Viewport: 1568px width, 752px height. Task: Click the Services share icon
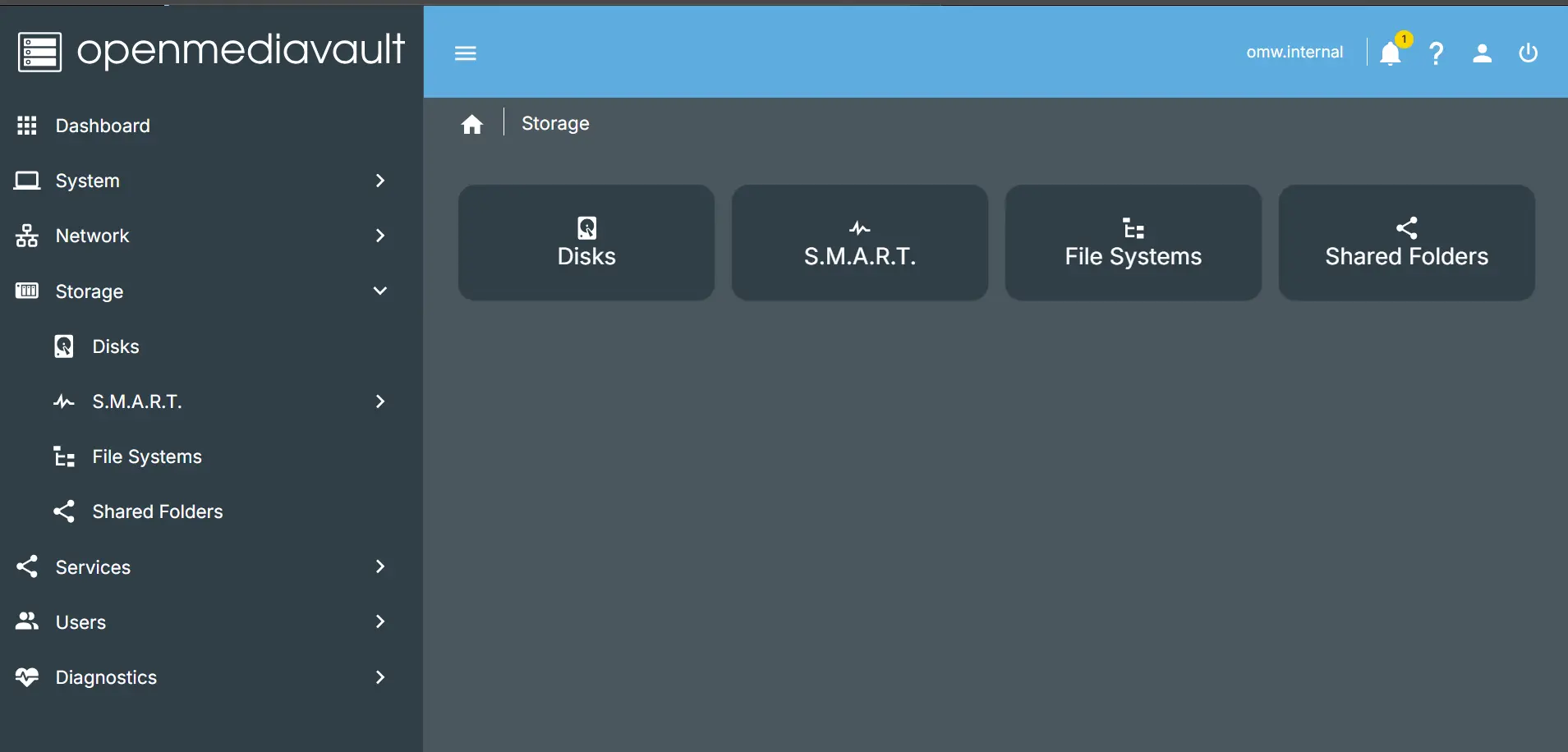27,566
